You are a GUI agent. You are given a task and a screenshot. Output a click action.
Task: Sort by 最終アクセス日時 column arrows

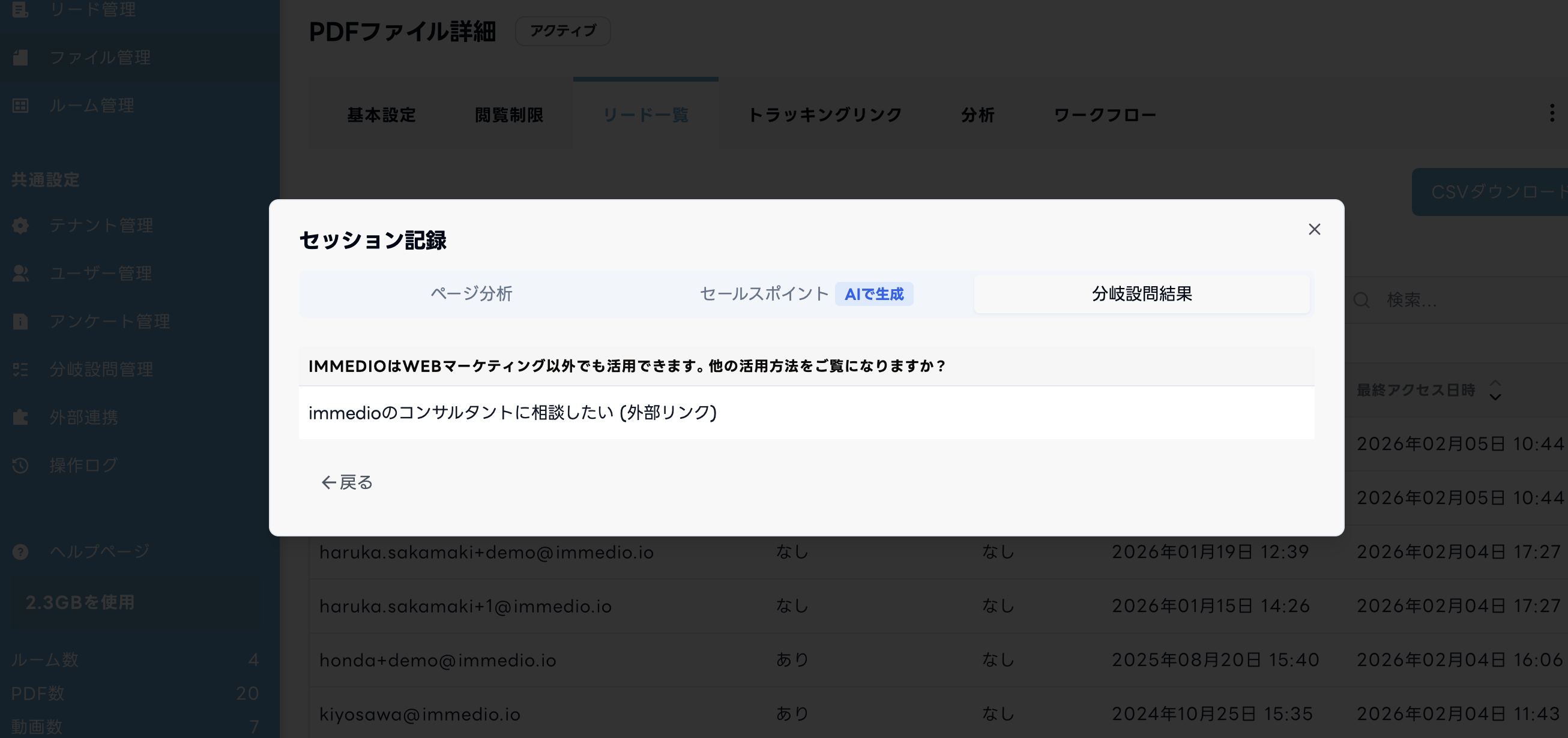1495,390
